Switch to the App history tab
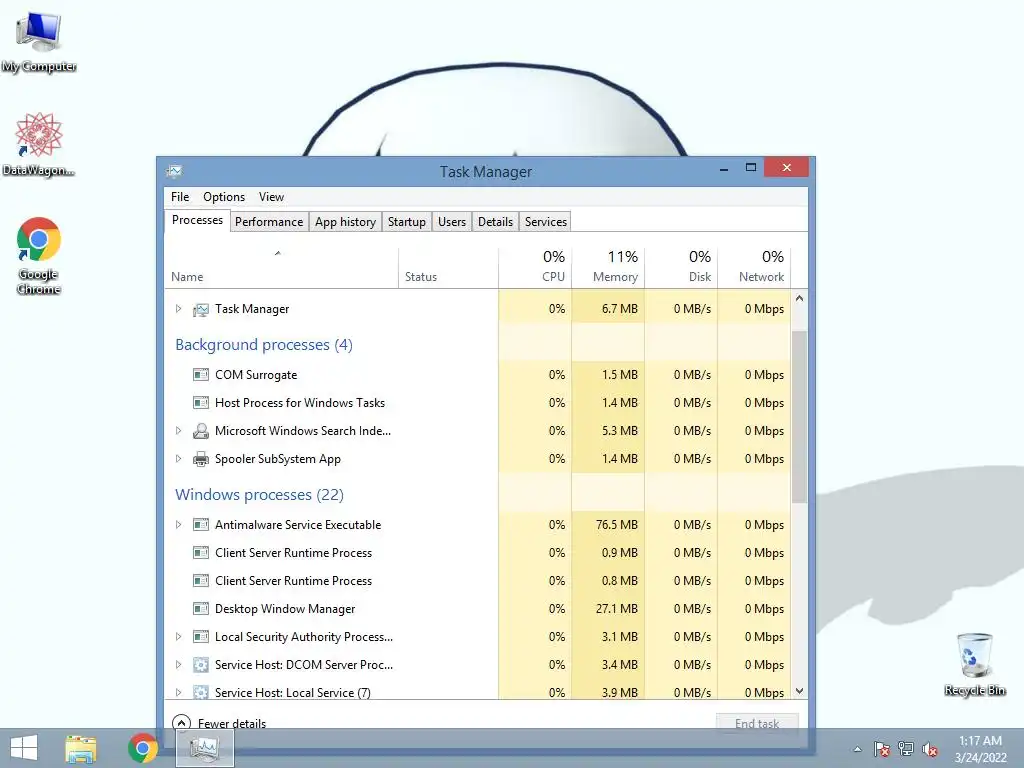1024x768 pixels. (x=345, y=222)
